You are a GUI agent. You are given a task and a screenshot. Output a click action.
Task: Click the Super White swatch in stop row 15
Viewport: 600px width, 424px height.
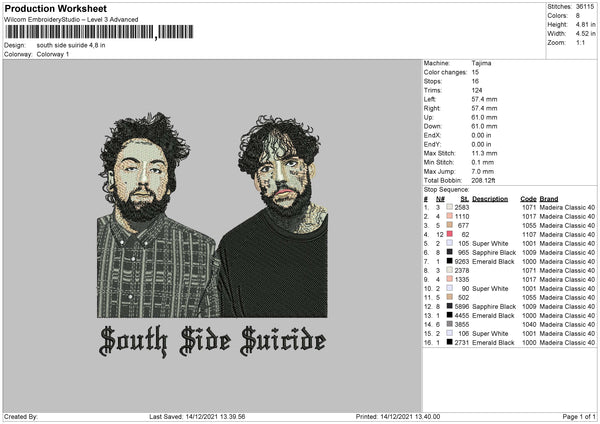click(x=450, y=333)
